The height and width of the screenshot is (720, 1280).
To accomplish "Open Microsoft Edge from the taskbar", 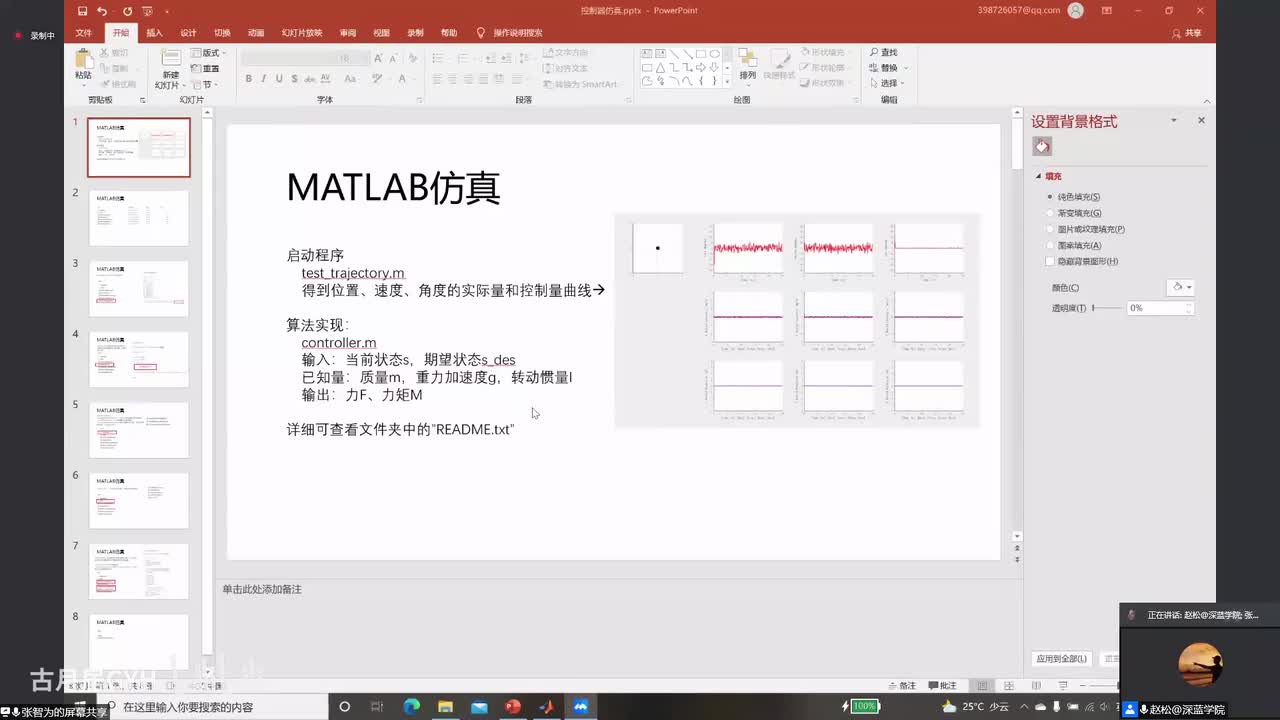I will (x=411, y=707).
